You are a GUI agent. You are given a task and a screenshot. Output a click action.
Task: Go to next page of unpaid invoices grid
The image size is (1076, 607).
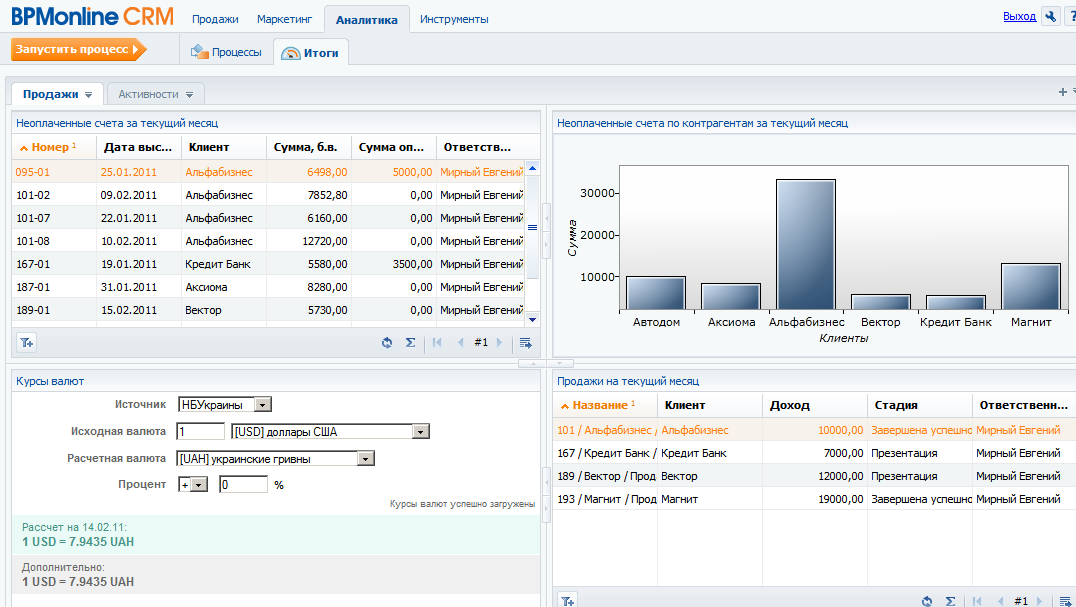[x=499, y=343]
